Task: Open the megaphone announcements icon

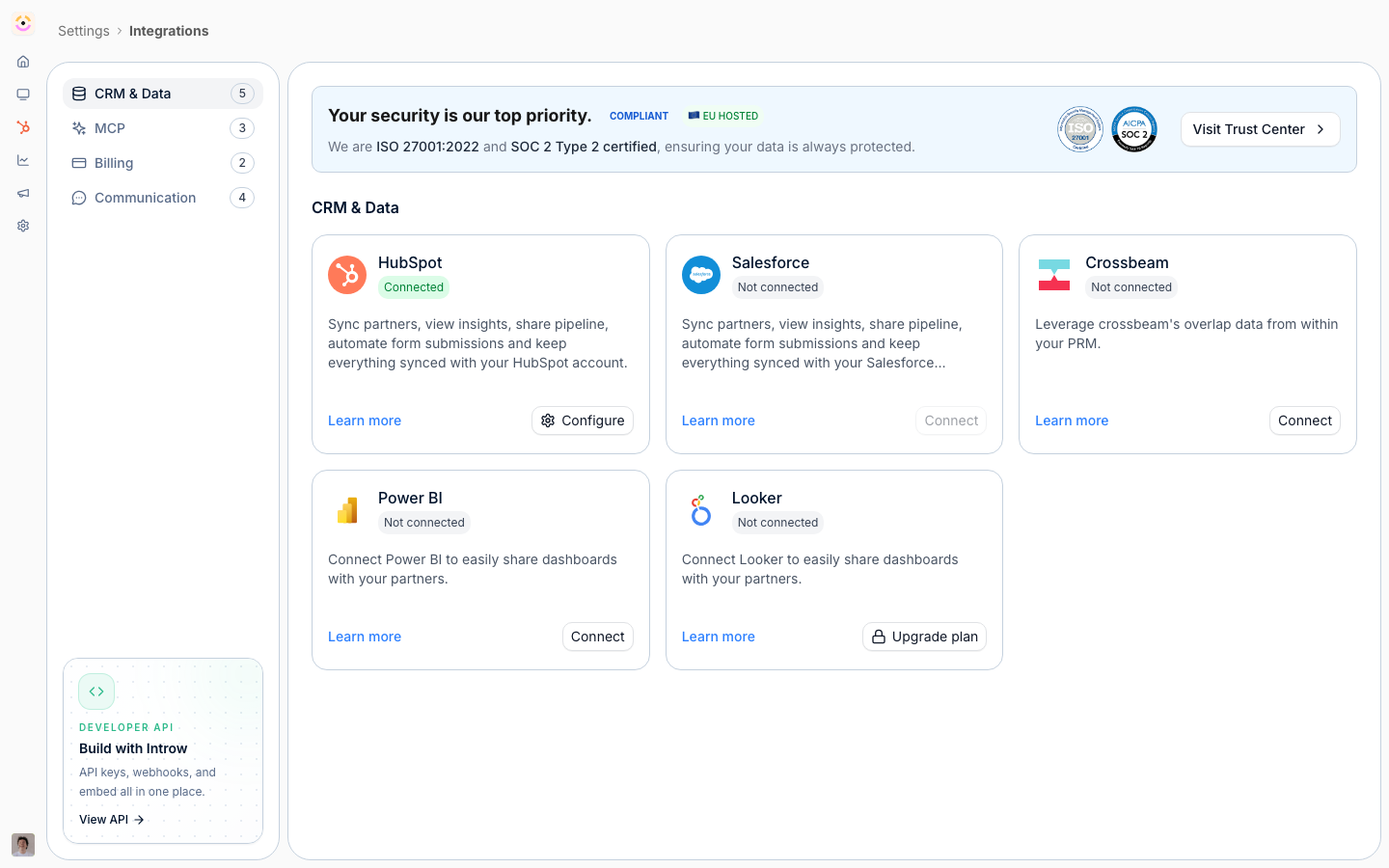Action: [x=23, y=193]
